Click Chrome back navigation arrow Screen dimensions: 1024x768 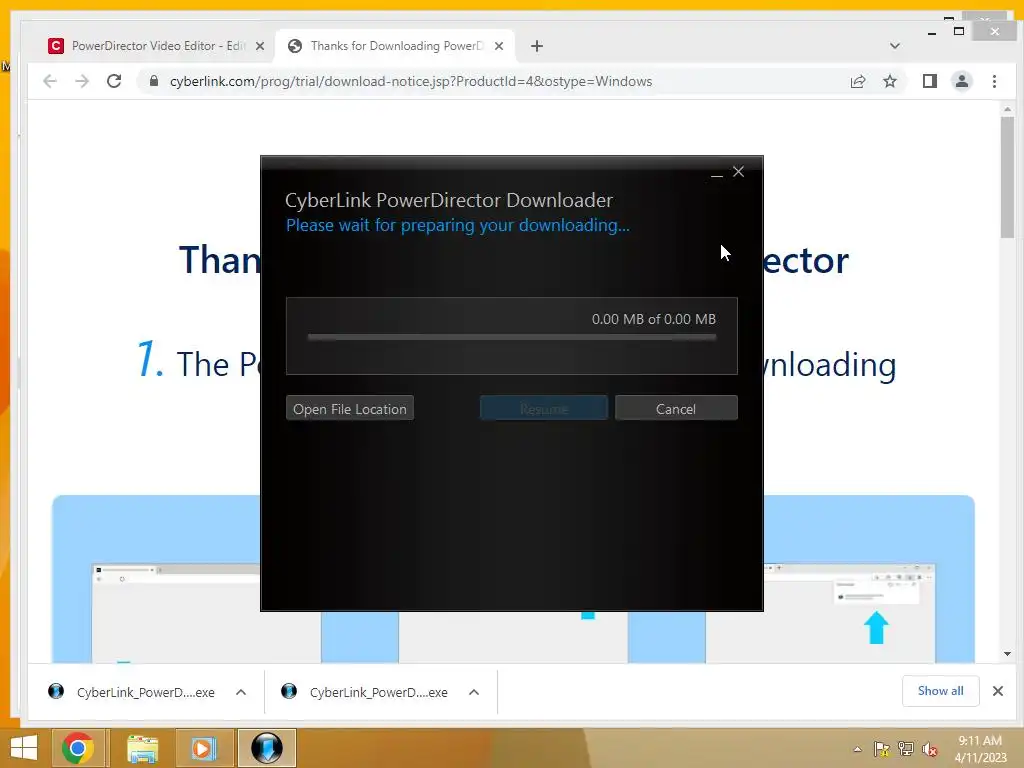pyautogui.click(x=50, y=81)
